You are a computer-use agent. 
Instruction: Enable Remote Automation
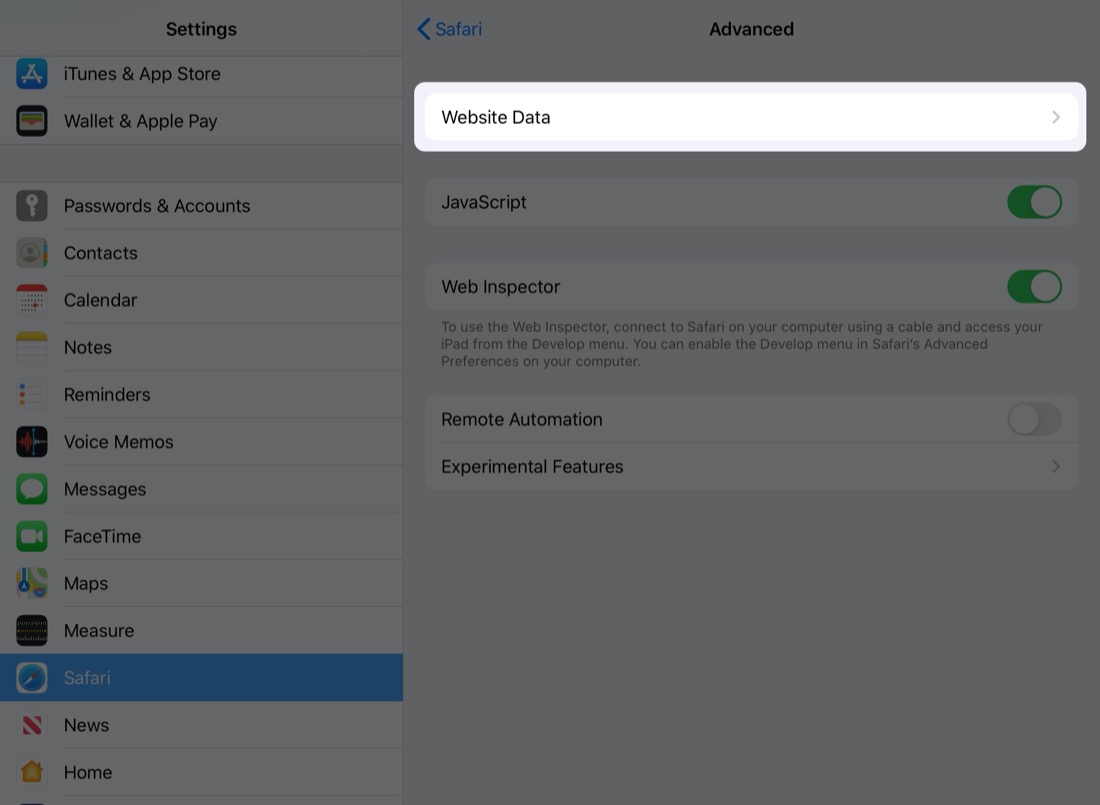(1034, 419)
